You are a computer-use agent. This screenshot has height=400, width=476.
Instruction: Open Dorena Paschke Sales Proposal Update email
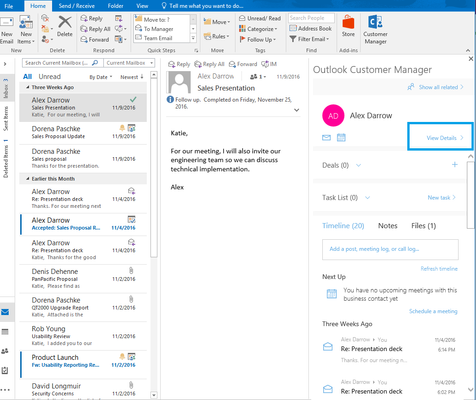pos(83,132)
